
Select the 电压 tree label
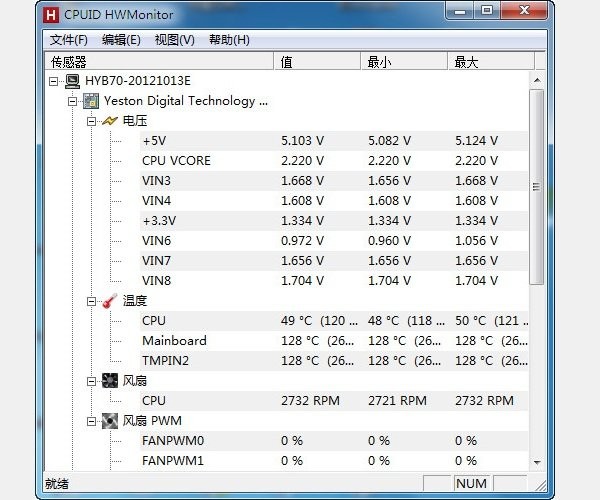(x=135, y=121)
